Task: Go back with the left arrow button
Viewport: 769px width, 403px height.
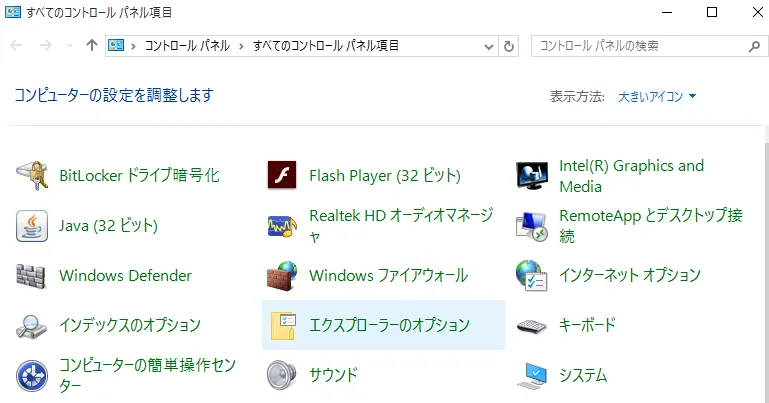Action: (x=16, y=46)
